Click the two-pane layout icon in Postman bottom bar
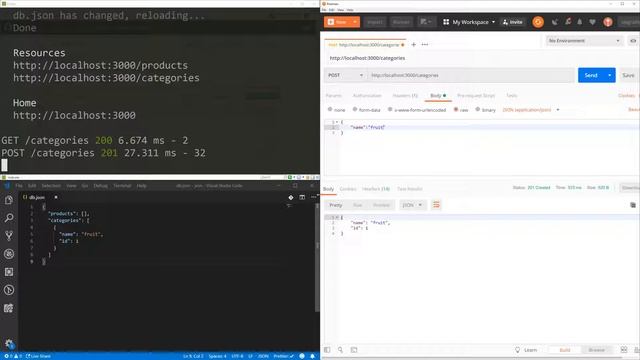The width and height of the screenshot is (640, 360). pyautogui.click(x=624, y=350)
